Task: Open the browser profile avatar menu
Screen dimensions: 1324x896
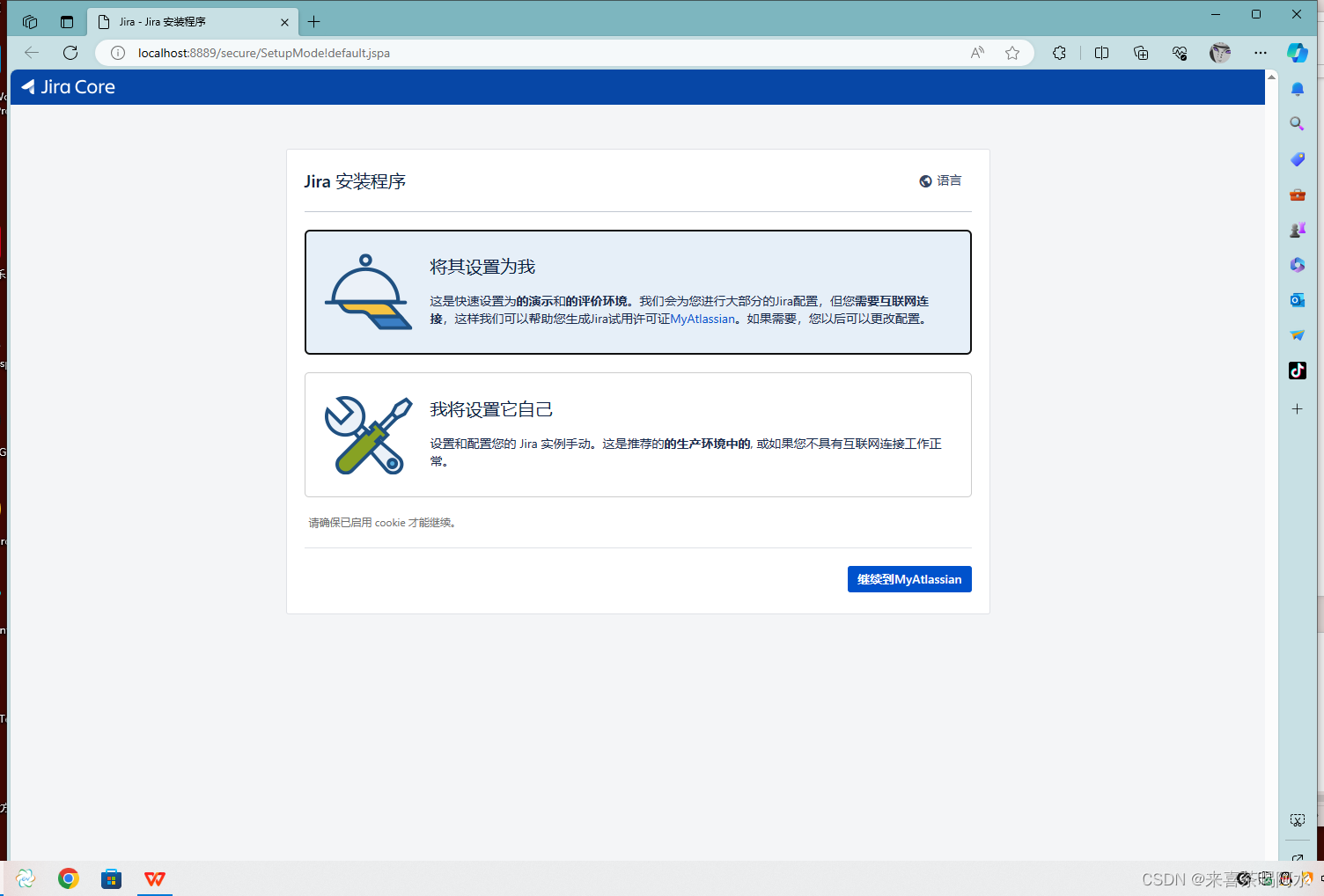Action: 1220,53
